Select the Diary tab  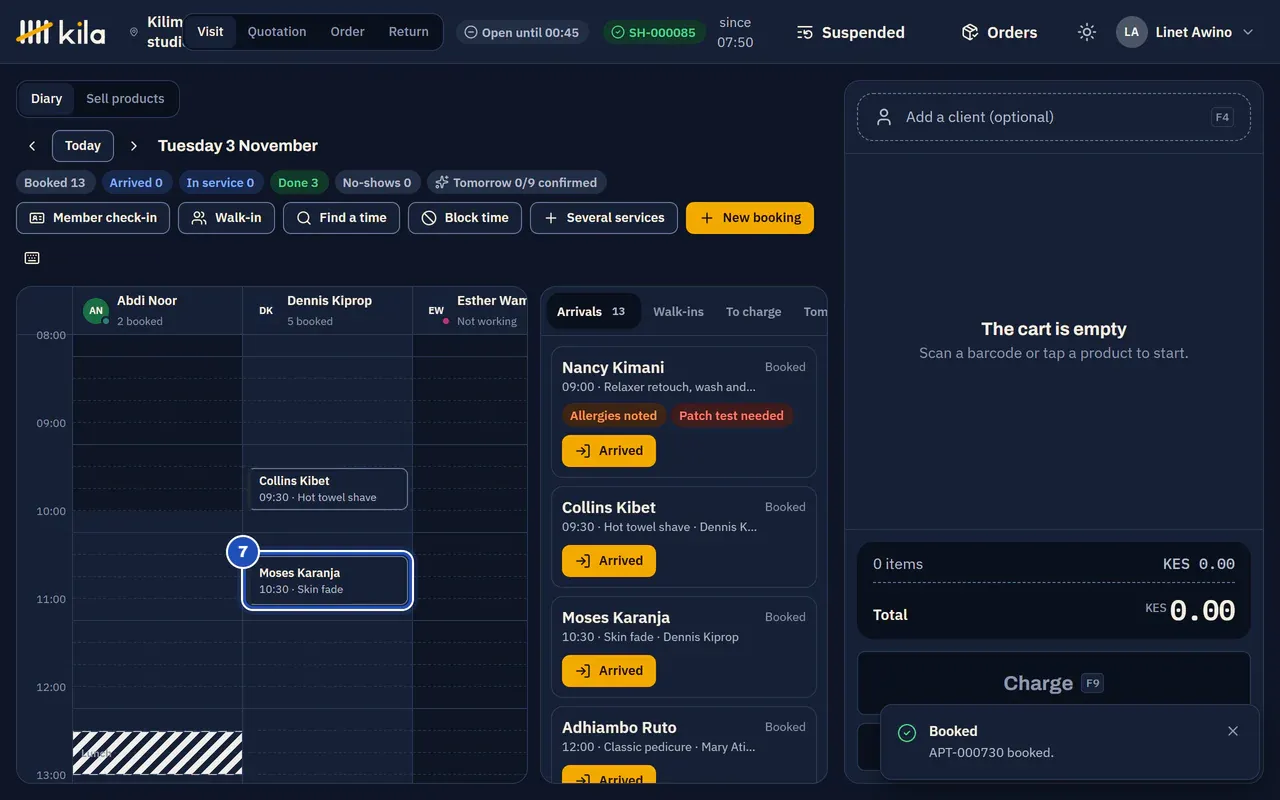tap(46, 99)
